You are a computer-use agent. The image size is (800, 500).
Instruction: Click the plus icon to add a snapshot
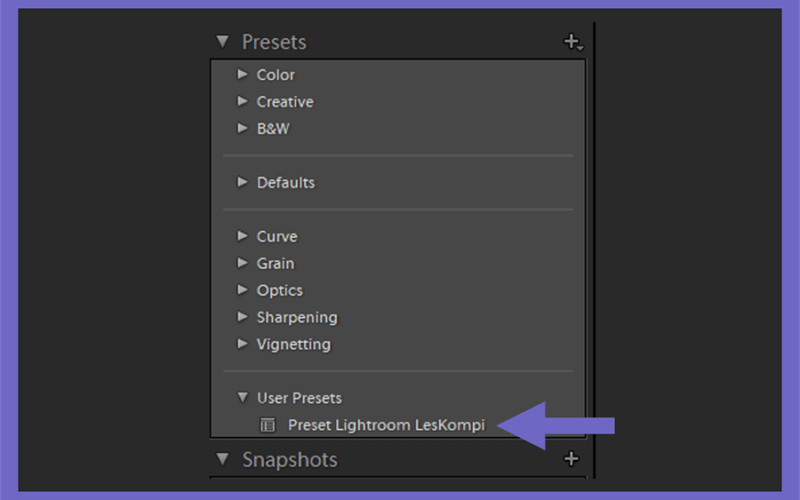571,459
